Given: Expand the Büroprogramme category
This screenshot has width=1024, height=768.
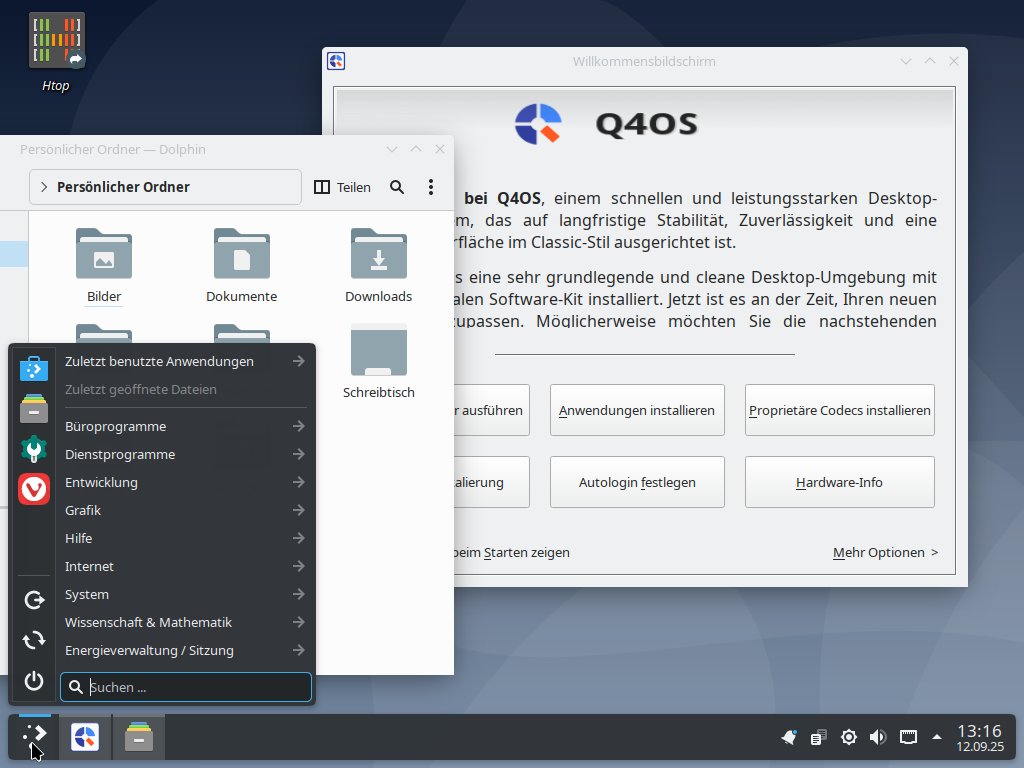Looking at the screenshot, I should point(185,426).
